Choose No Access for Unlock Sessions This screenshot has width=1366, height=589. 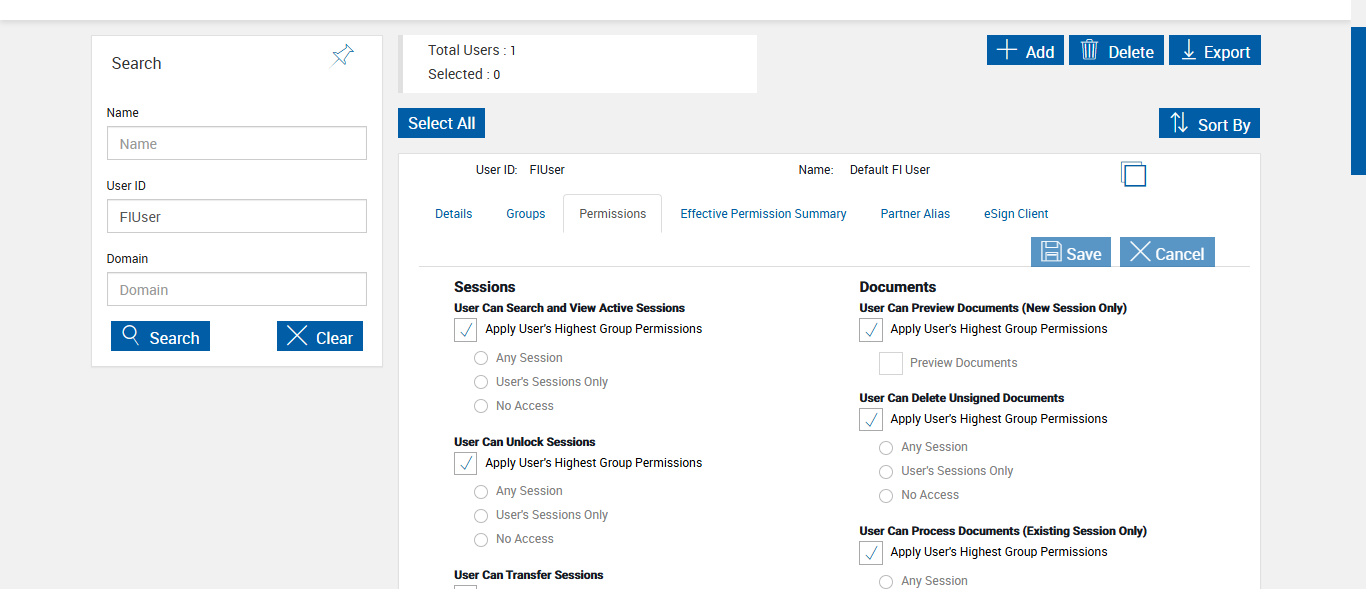point(481,540)
